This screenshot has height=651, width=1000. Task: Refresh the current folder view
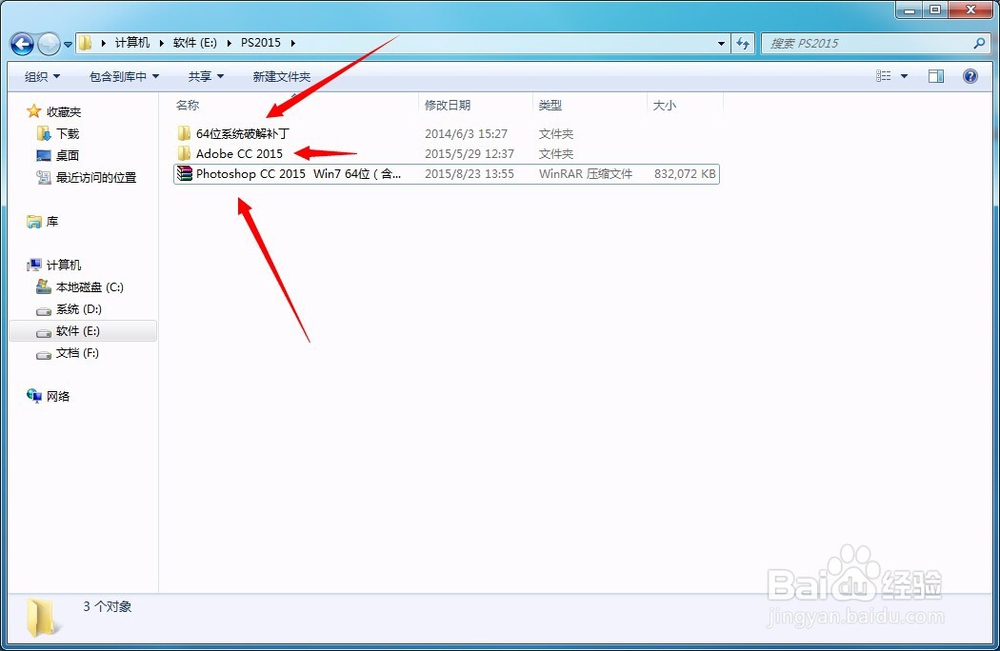click(743, 43)
